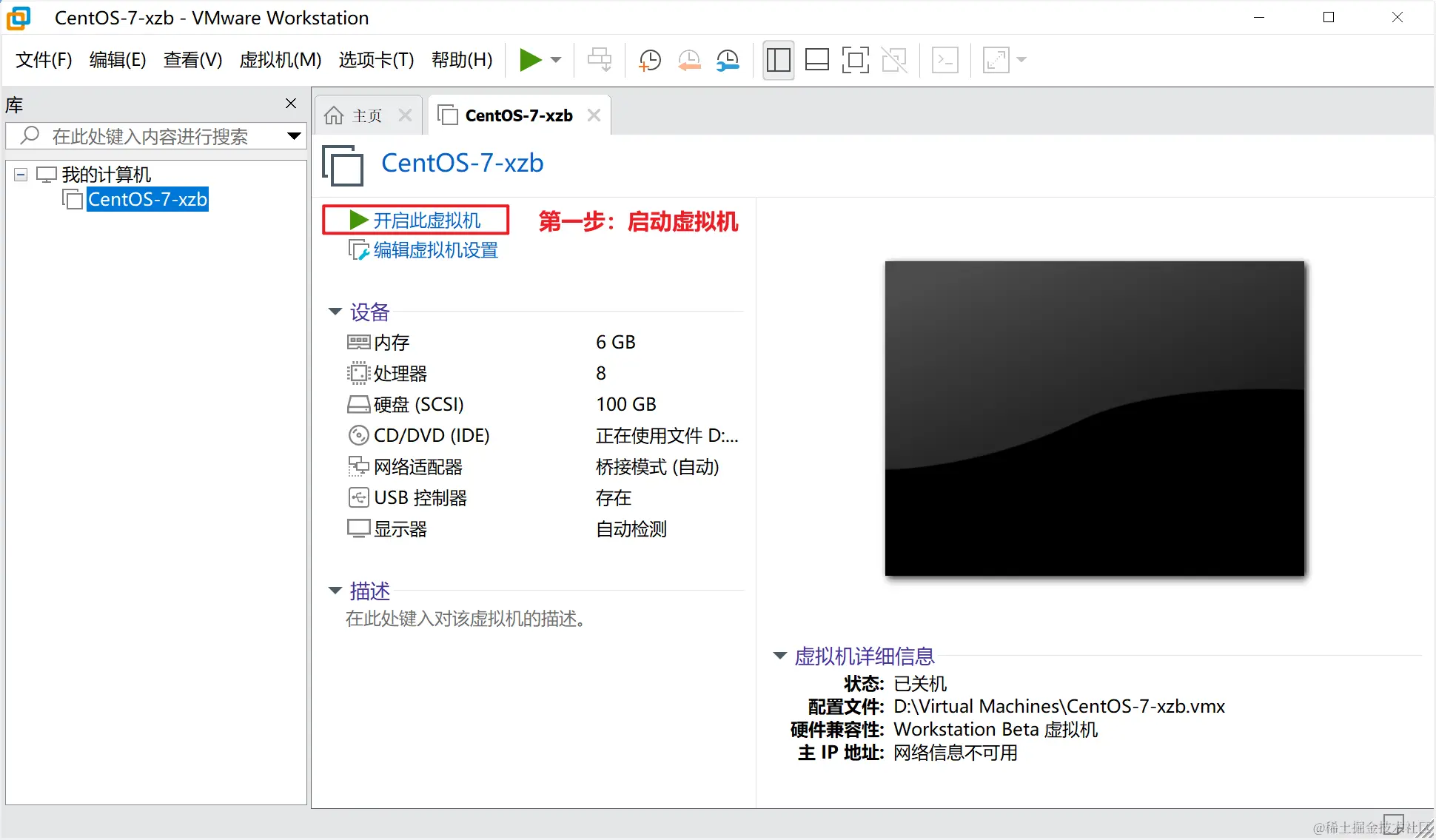This screenshot has width=1436, height=840.
Task: Take a snapshot of this virtual machine
Action: [x=650, y=60]
